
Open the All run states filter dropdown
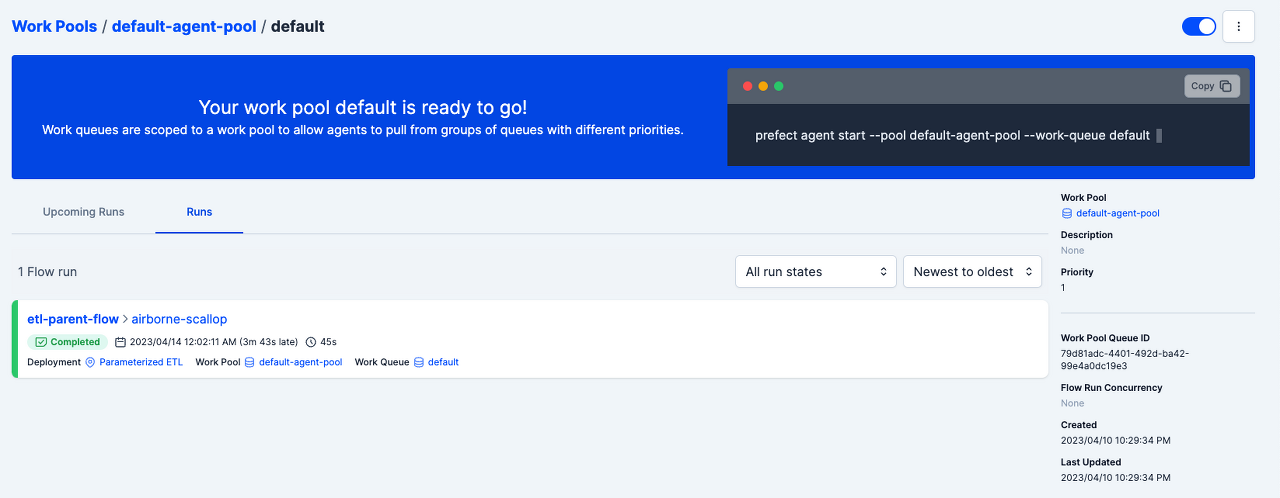pyautogui.click(x=816, y=272)
